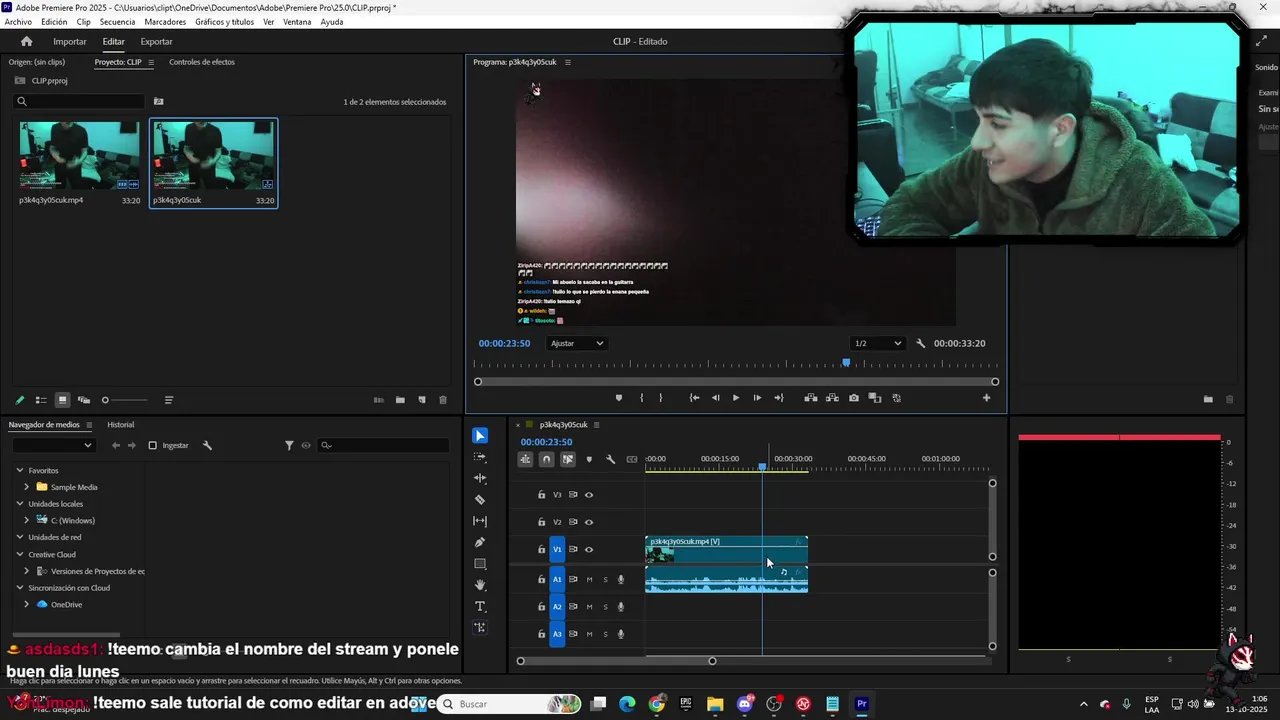1280x720 pixels.
Task: Expand the OneDrive tree item
Action: pos(27,604)
